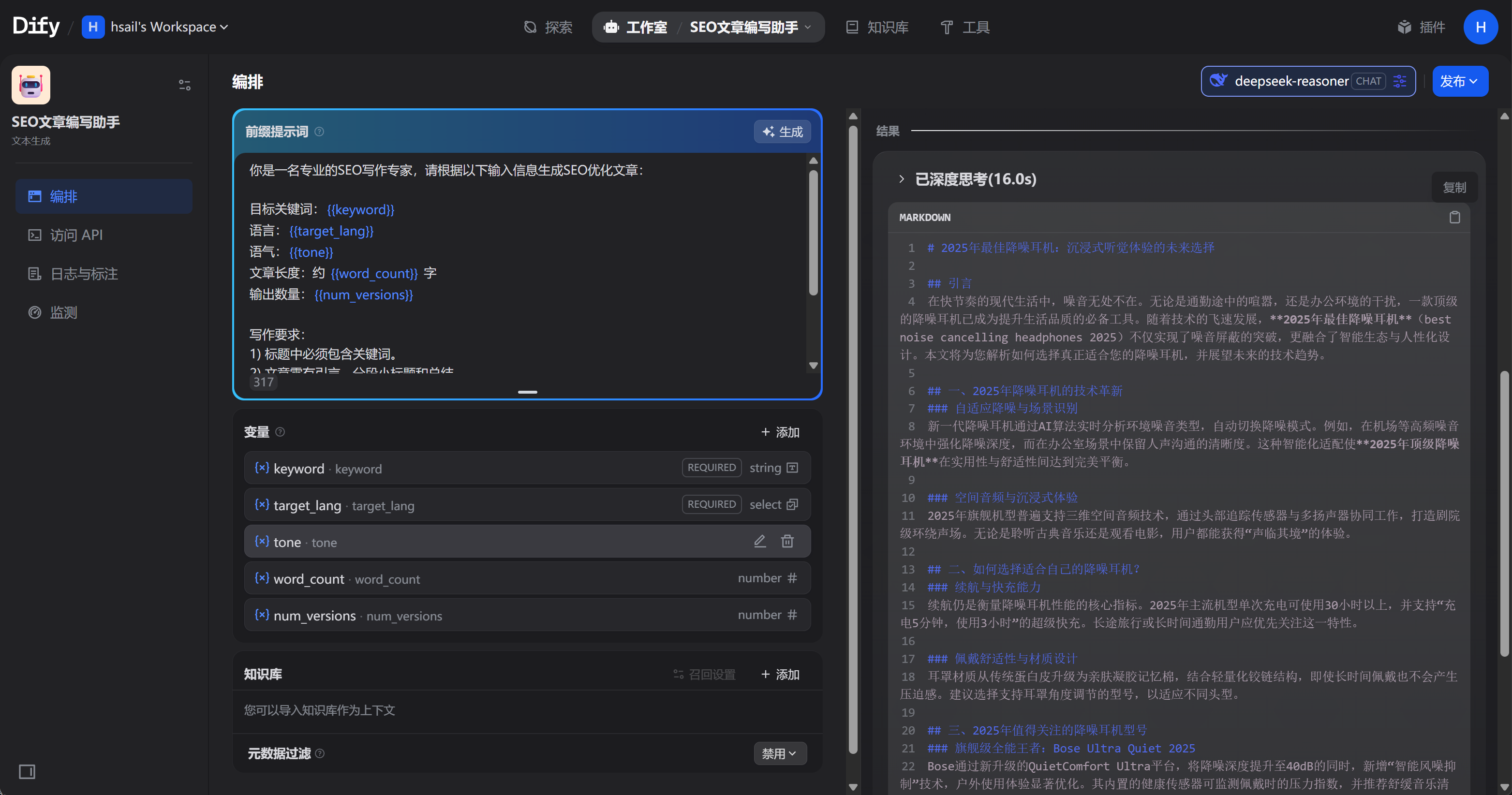
Task: Click the 317 character count label
Action: [x=263, y=382]
